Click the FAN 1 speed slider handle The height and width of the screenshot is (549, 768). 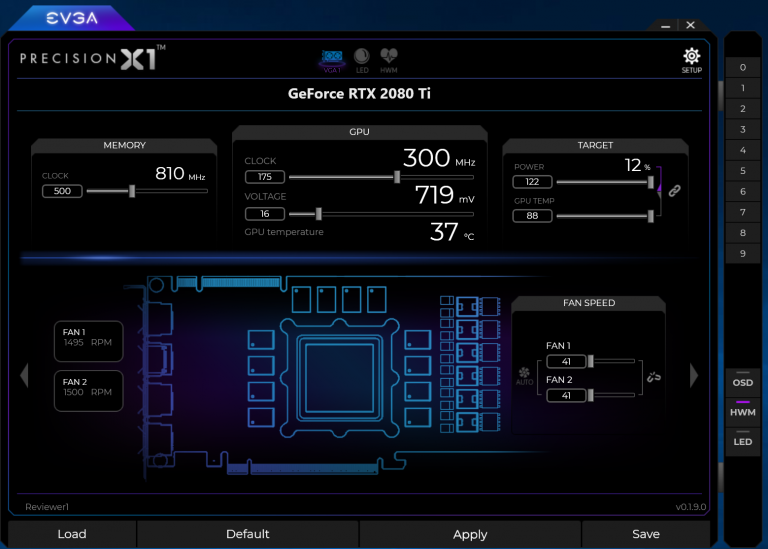(591, 361)
